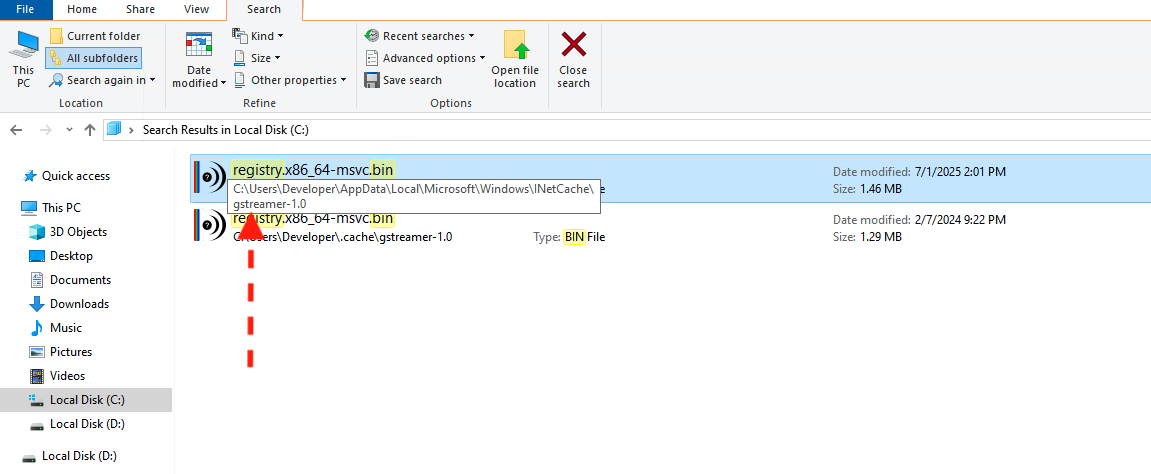Click the .cache\gstreamer-1.0 path text
Screen dimensions: 1151x474
click(342, 237)
